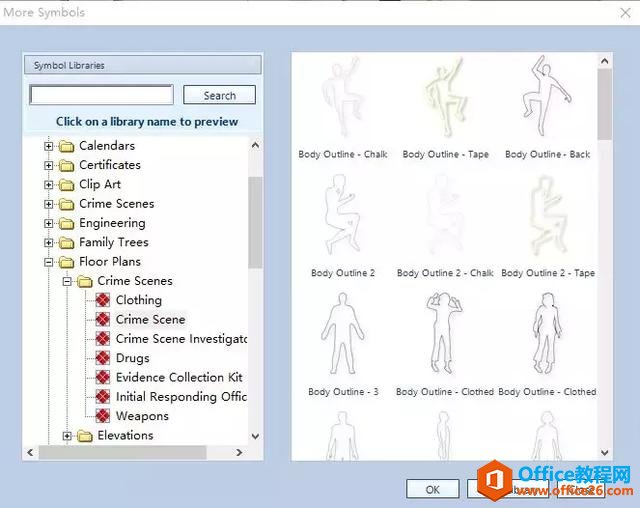Click the library tree scroll down arrow
The width and height of the screenshot is (640, 508).
[x=255, y=436]
